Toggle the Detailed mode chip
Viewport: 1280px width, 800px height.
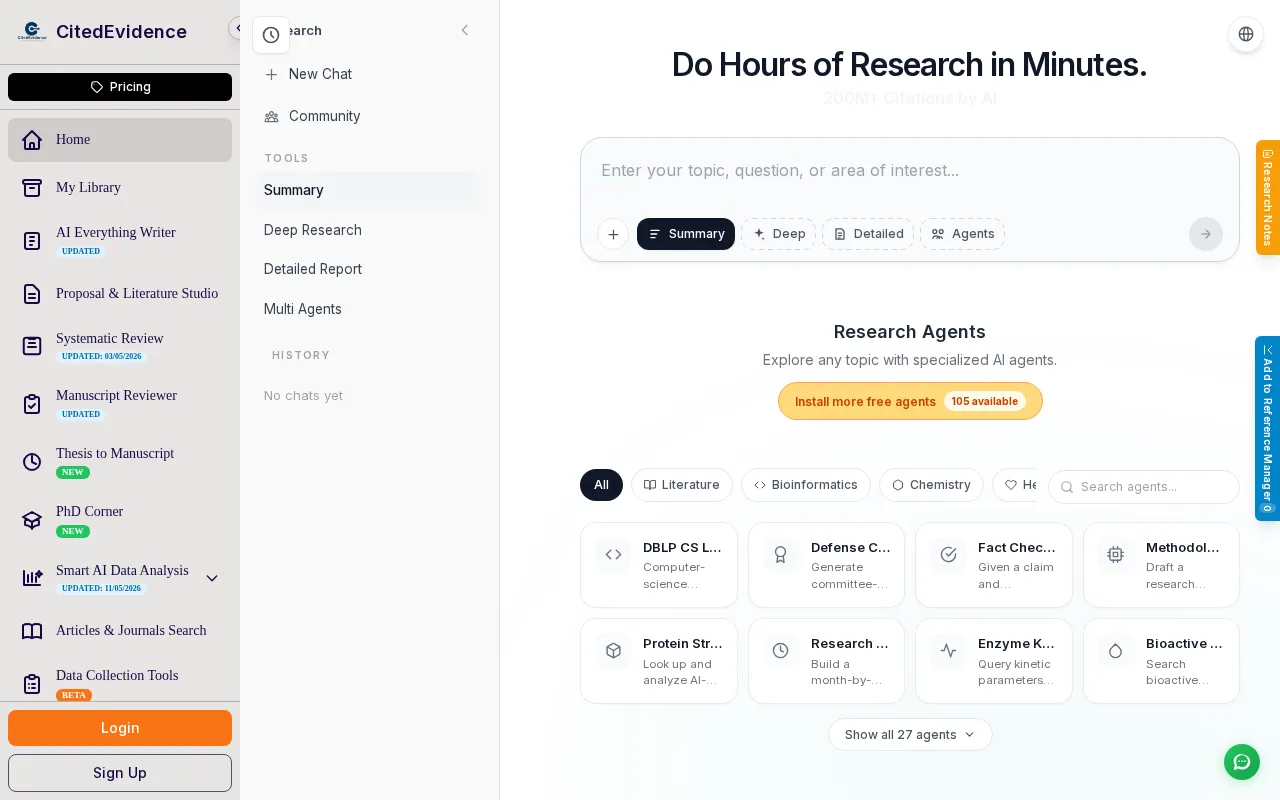(x=868, y=234)
